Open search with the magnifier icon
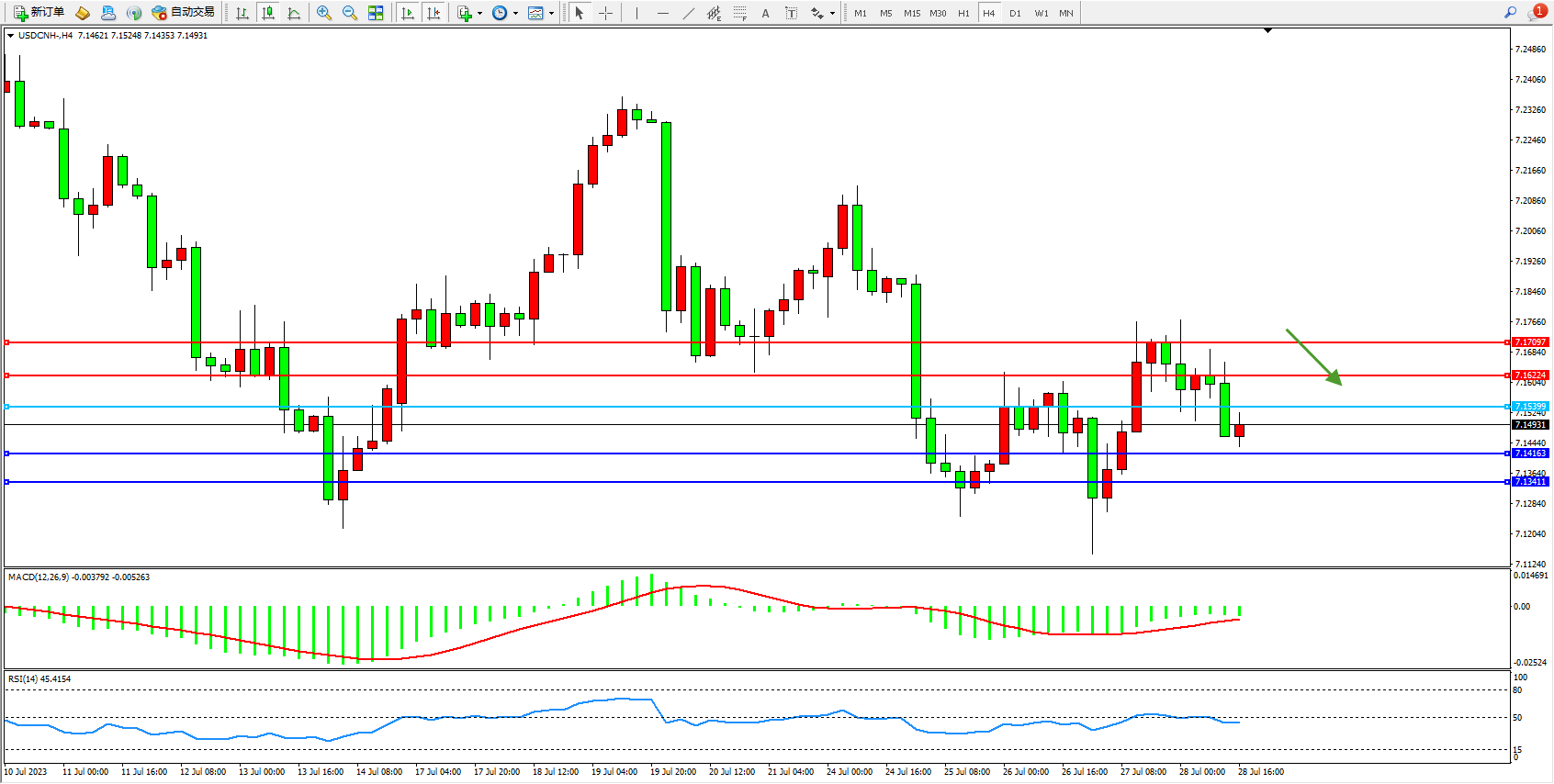1554x784 pixels. (x=1510, y=13)
